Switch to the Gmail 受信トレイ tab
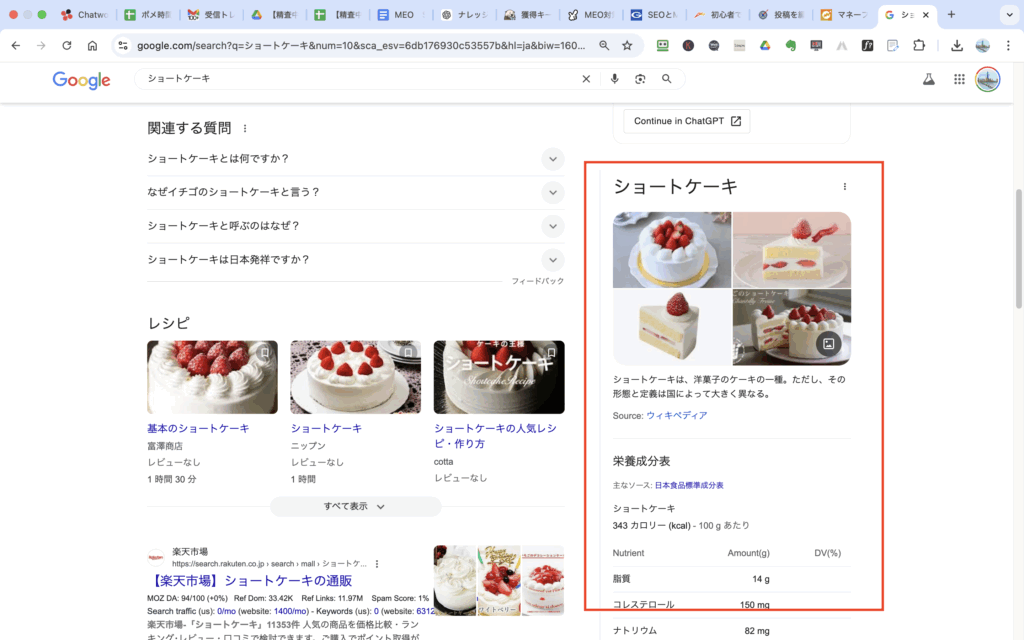The image size is (1024, 640). [210, 14]
